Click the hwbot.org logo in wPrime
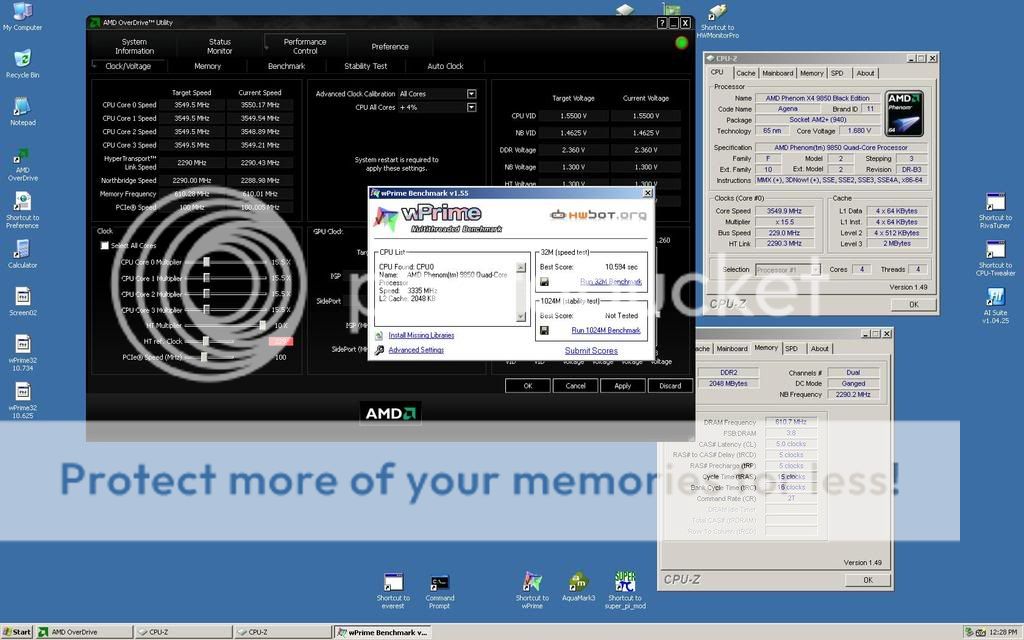The height and width of the screenshot is (640, 1024). pos(598,214)
